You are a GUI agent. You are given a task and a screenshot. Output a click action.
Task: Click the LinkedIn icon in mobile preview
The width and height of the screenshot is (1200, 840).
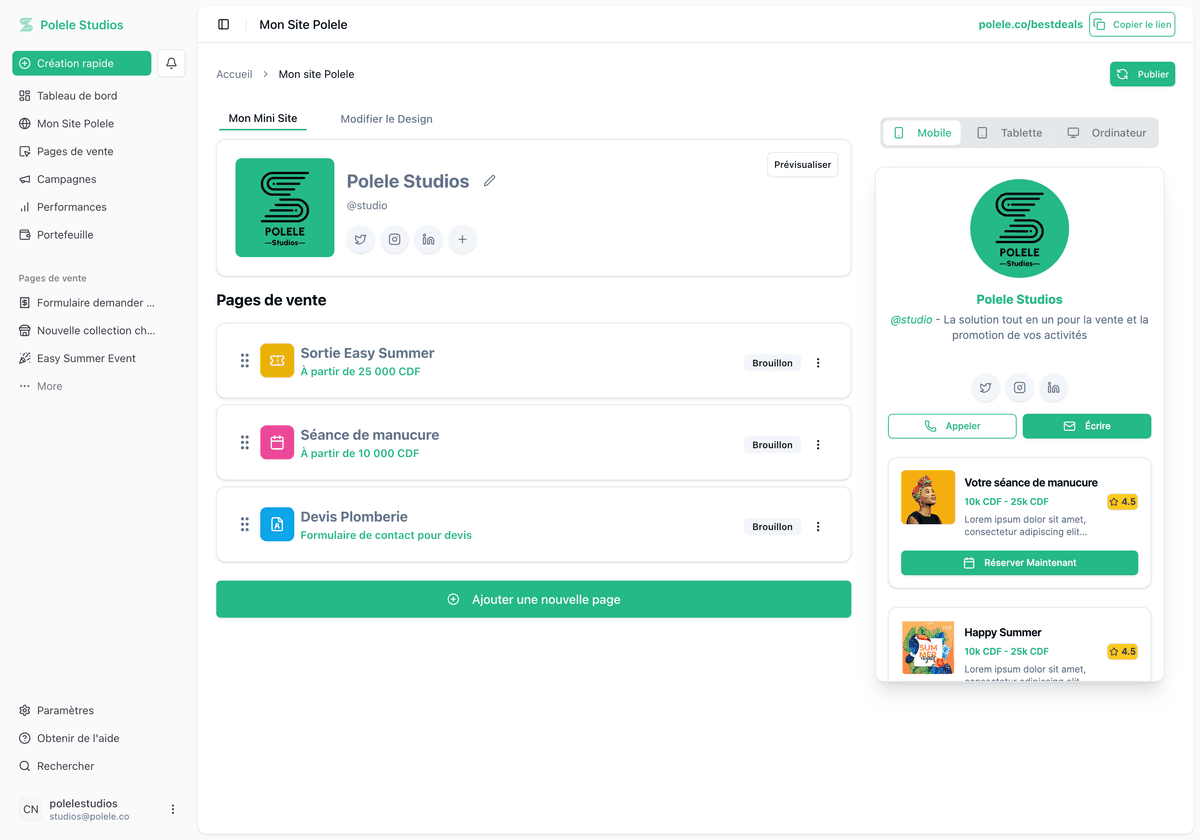coord(1053,388)
